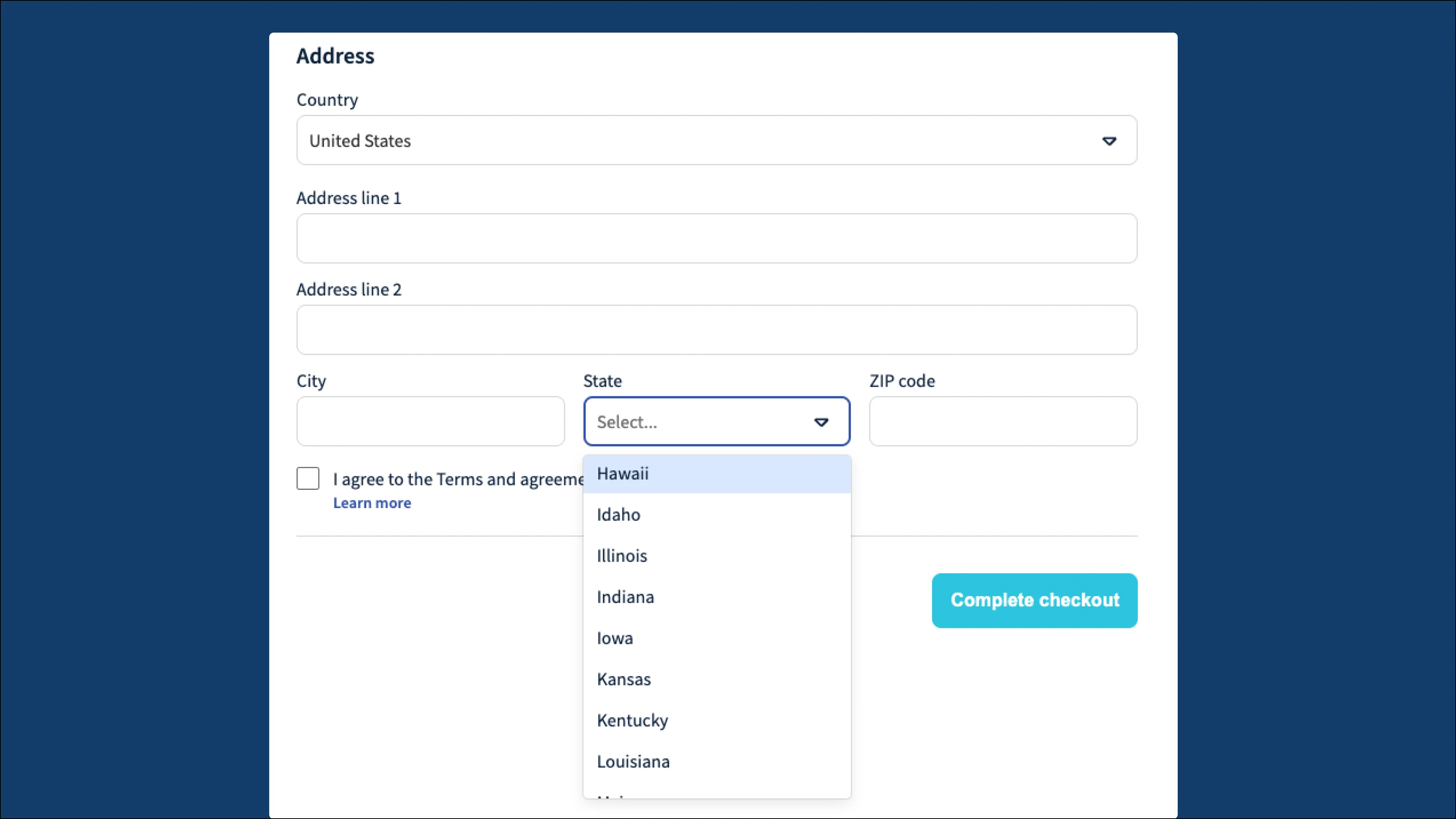
Task: Open the Country dropdown showing United States
Action: point(717,140)
